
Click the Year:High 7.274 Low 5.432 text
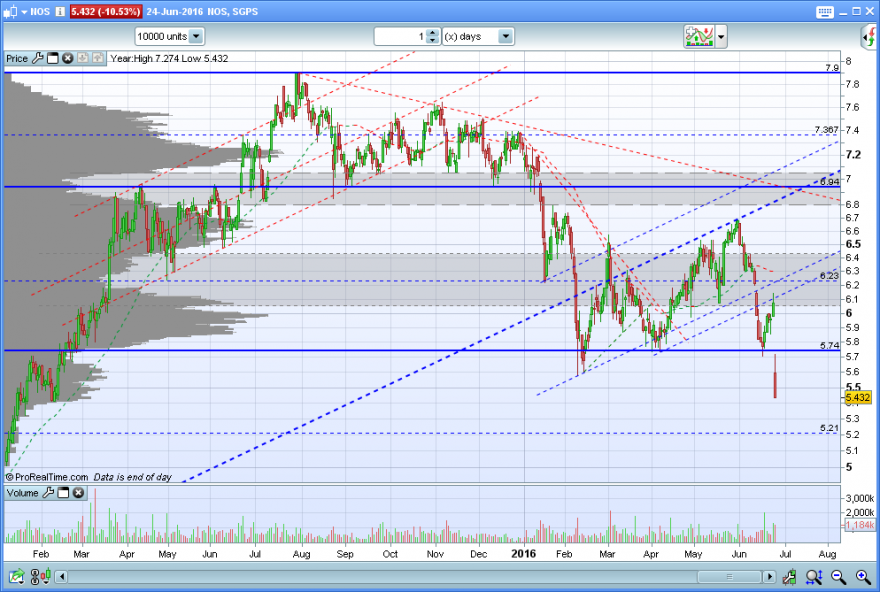point(169,58)
